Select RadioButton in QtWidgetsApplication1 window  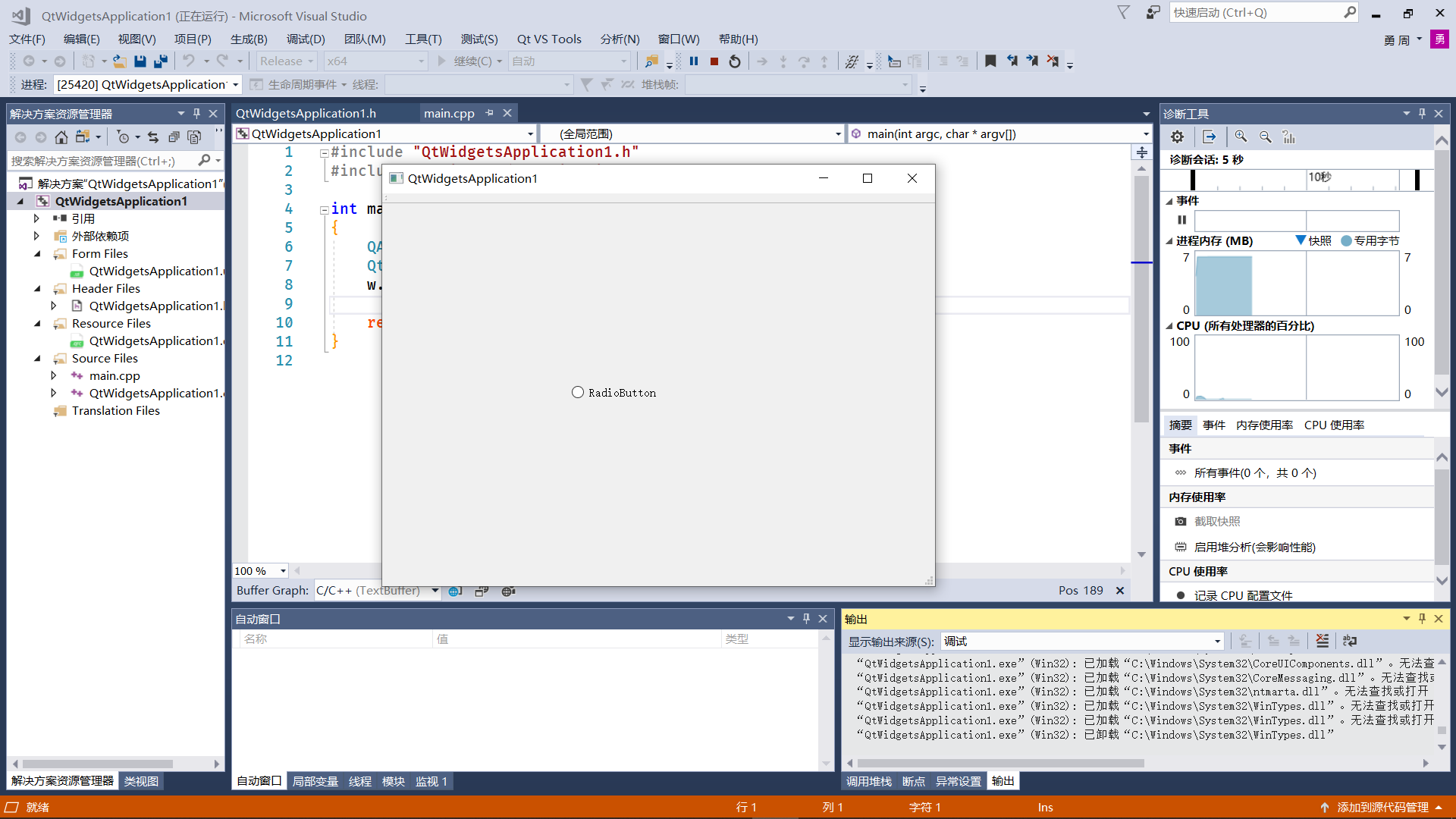(x=613, y=393)
